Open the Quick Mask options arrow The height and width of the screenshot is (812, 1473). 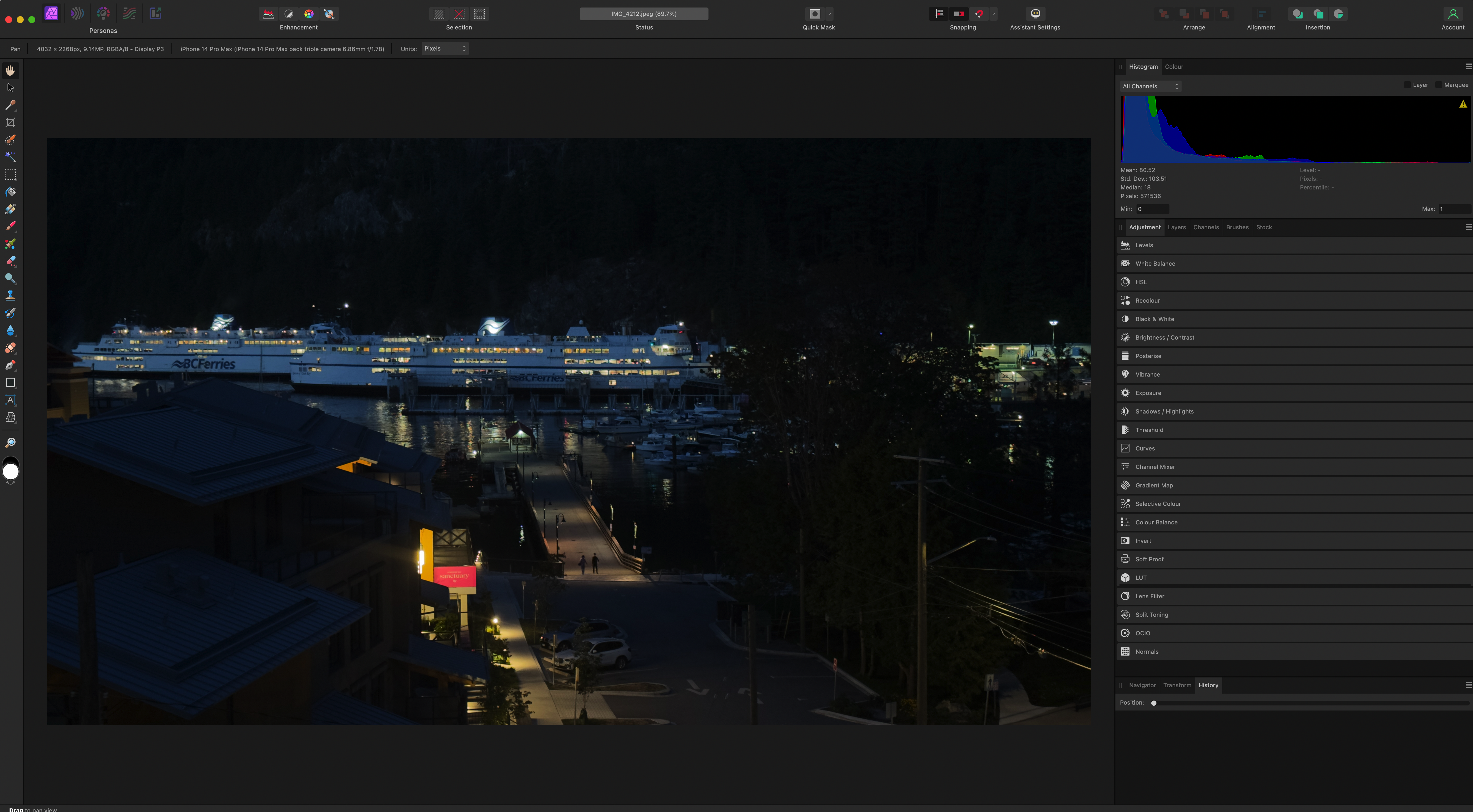(x=830, y=14)
